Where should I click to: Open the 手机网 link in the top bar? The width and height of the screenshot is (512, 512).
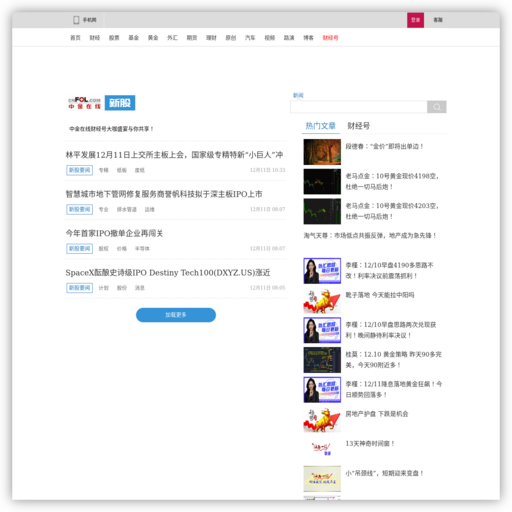coord(89,20)
